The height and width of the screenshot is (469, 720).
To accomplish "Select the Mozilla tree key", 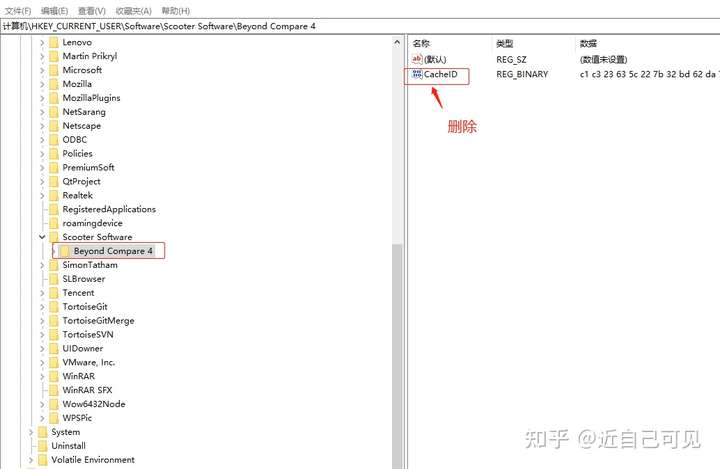I will tap(77, 84).
